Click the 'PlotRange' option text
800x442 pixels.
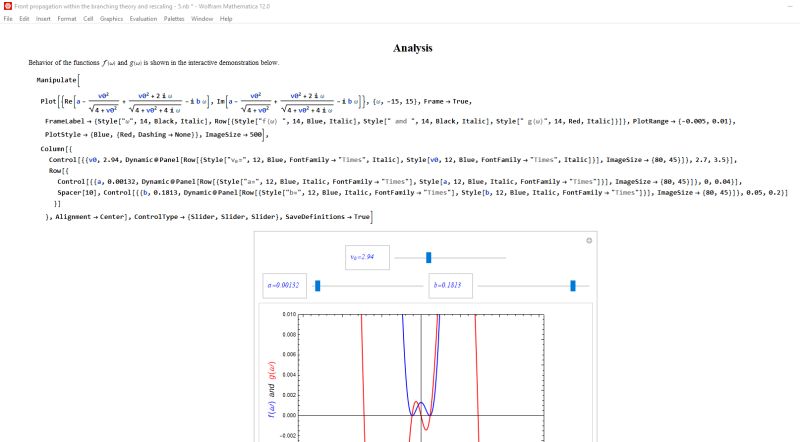[x=651, y=121]
